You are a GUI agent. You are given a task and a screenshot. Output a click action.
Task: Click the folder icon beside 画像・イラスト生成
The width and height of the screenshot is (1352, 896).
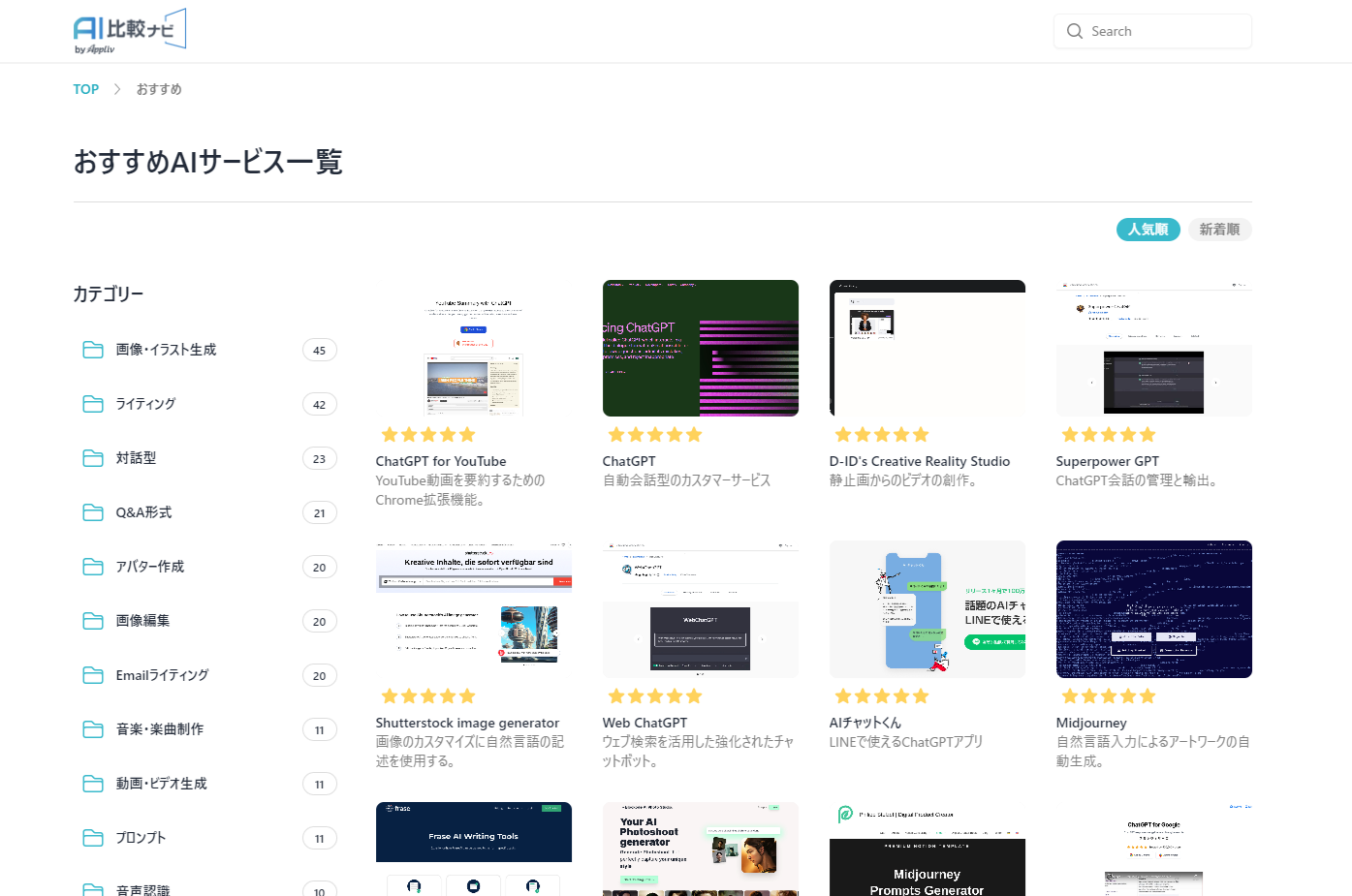(x=93, y=350)
